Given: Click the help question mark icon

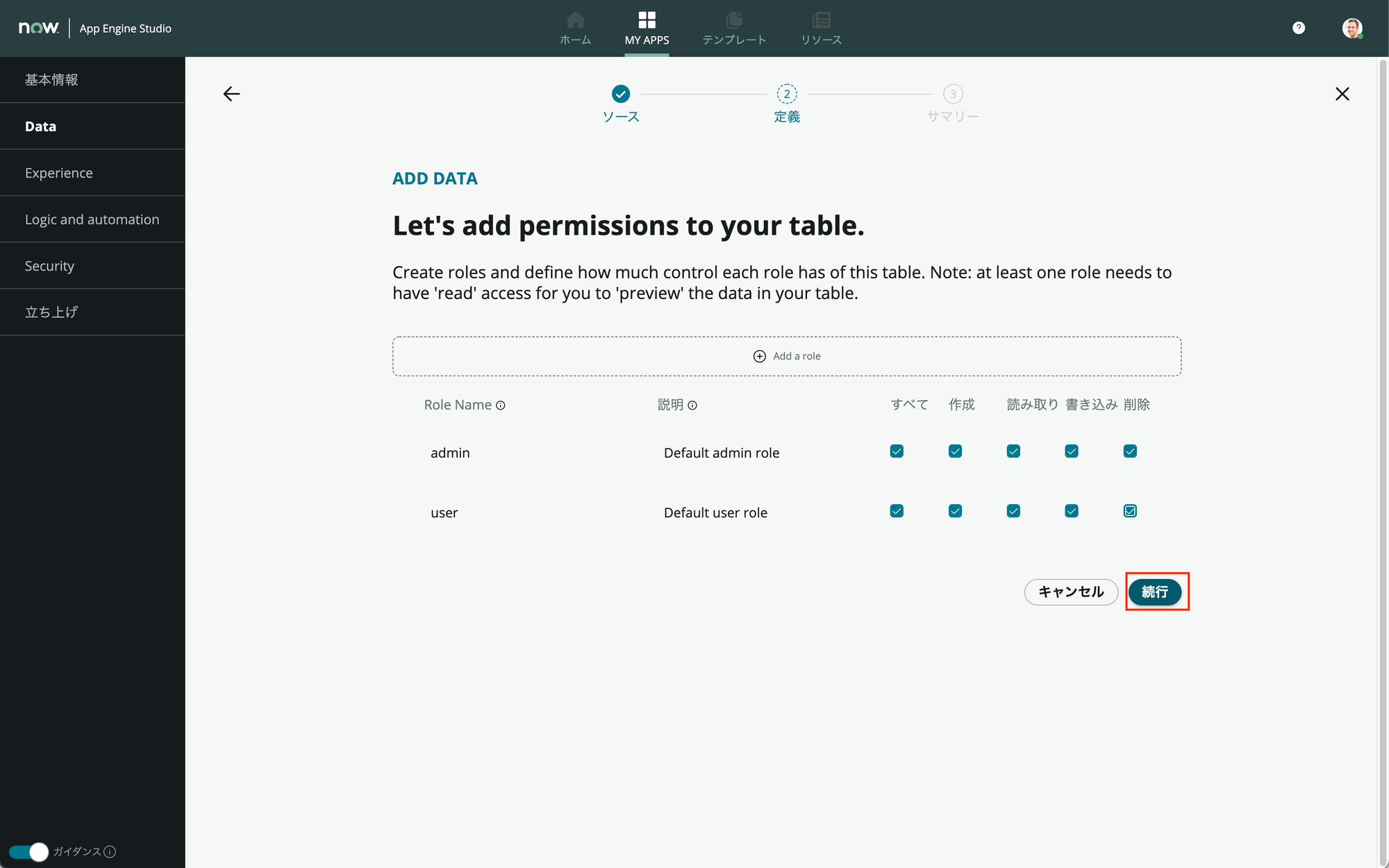Looking at the screenshot, I should 1299,28.
